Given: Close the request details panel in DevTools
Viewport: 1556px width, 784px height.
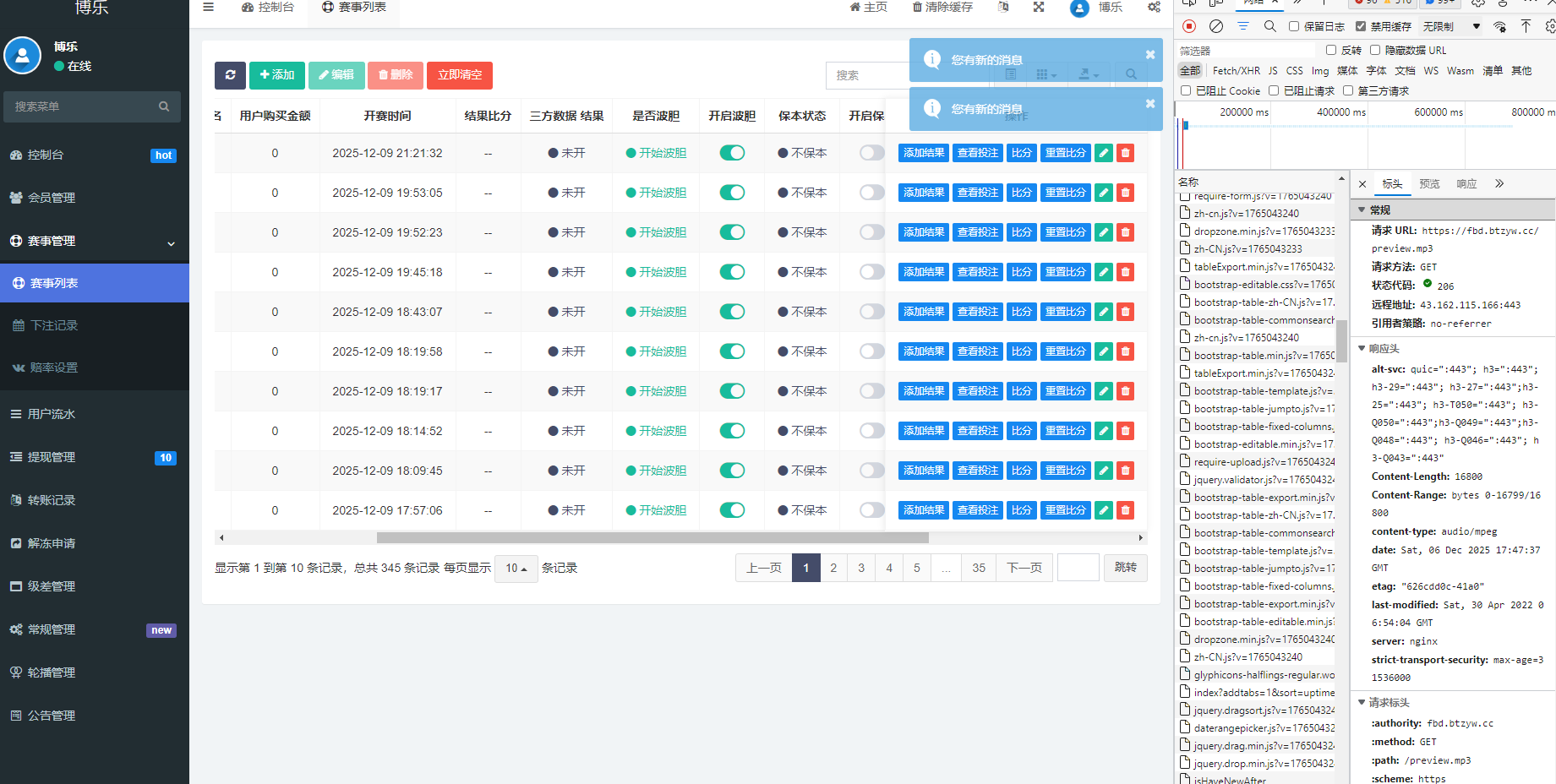Looking at the screenshot, I should point(1362,184).
